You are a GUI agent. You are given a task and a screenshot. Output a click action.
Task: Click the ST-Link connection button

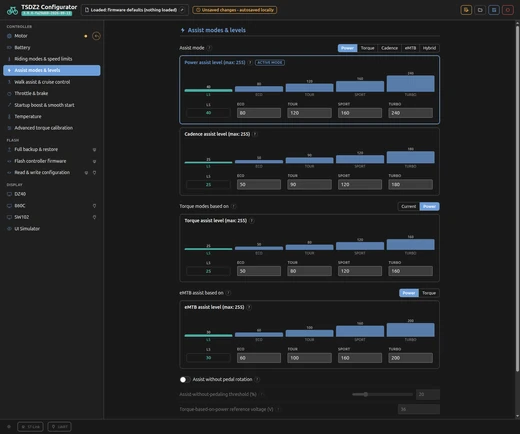pos(30,427)
